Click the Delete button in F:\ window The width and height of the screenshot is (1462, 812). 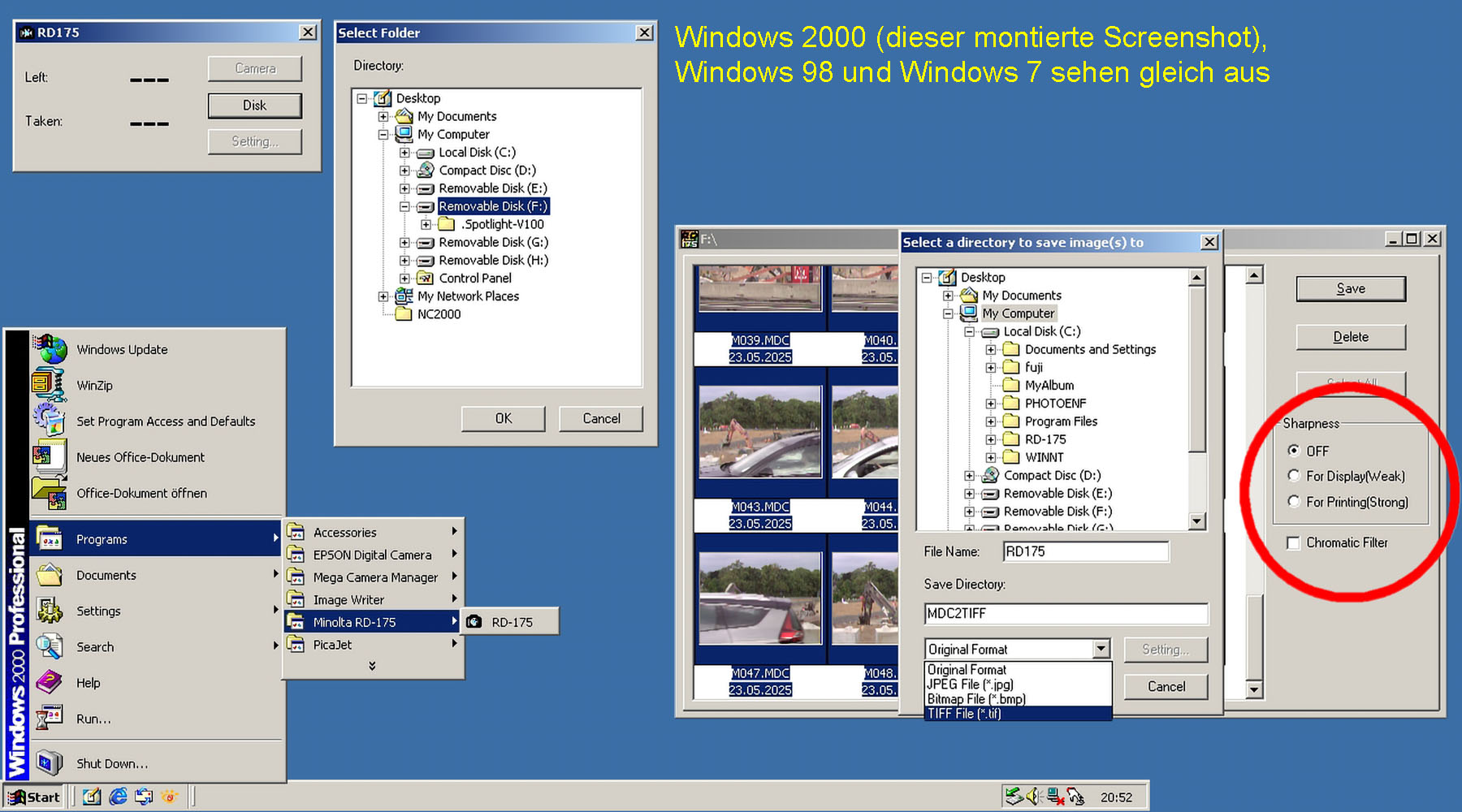click(x=1351, y=337)
